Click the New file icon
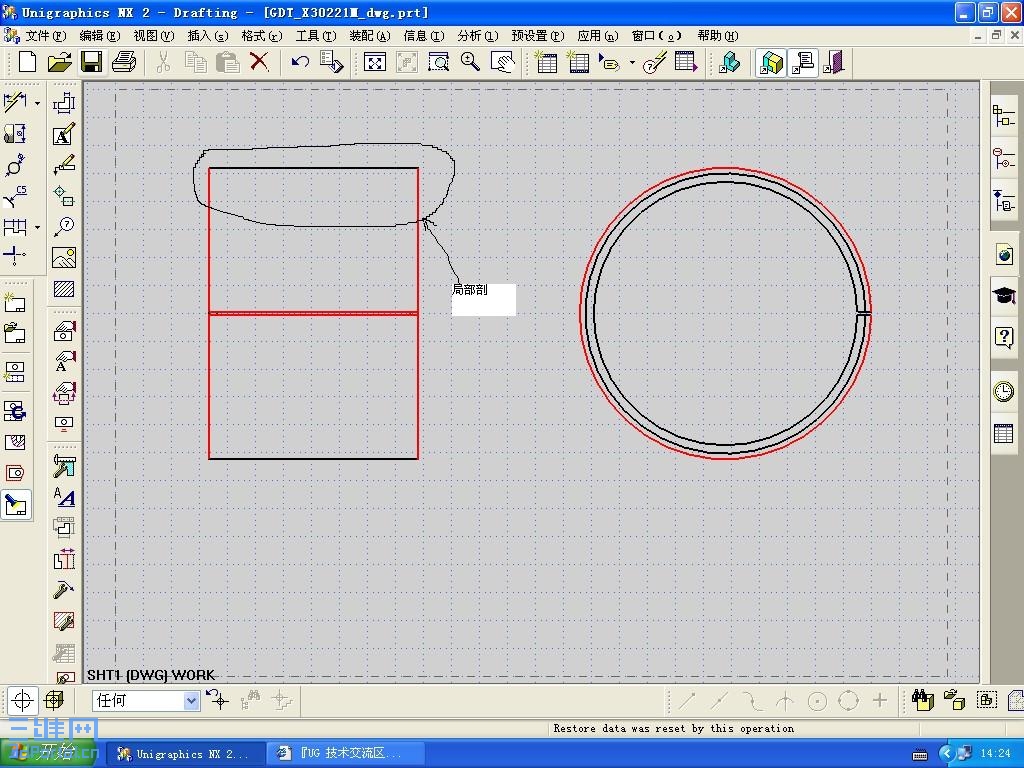 27,62
